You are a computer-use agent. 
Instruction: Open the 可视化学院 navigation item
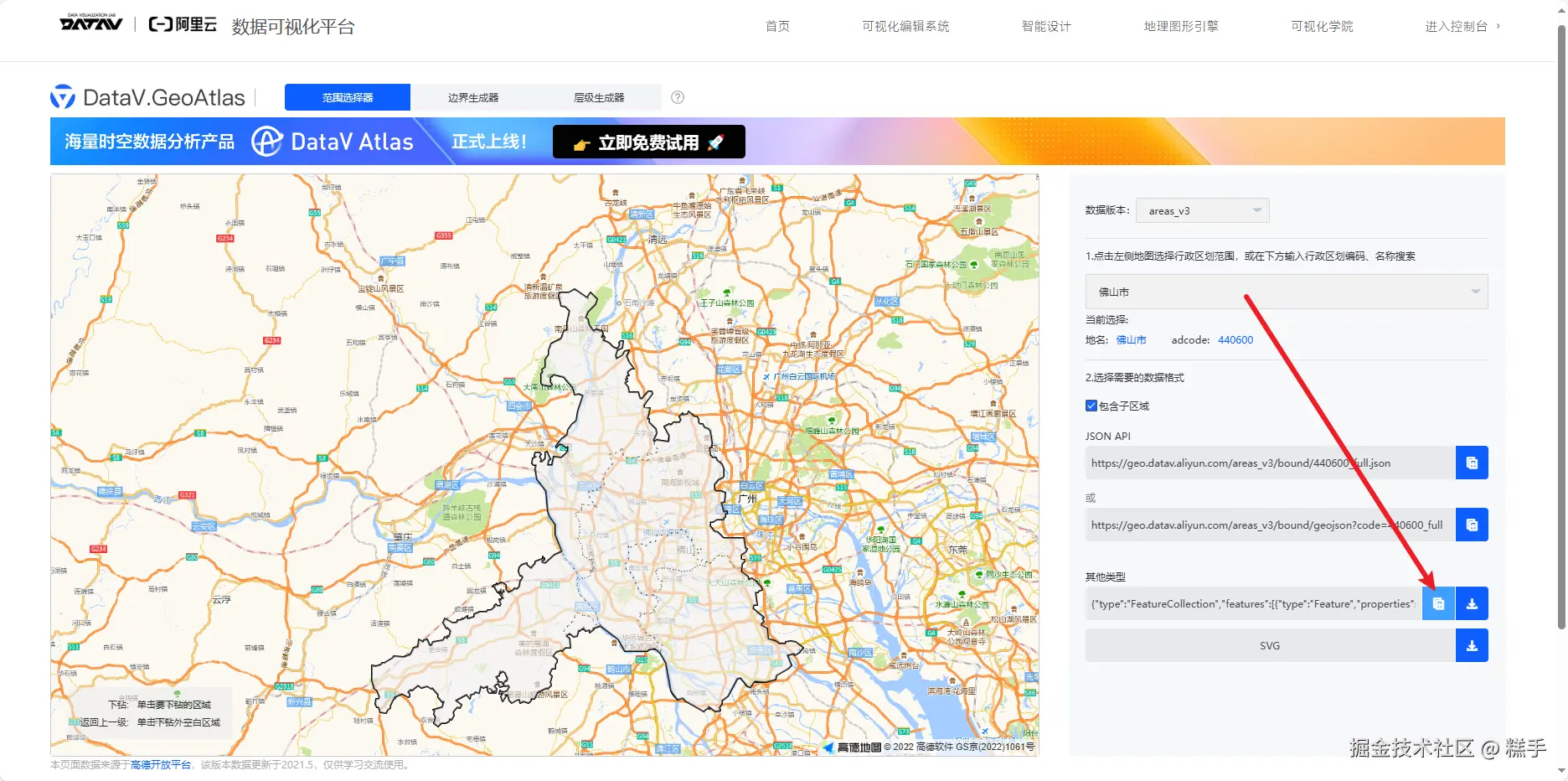[x=1322, y=26]
